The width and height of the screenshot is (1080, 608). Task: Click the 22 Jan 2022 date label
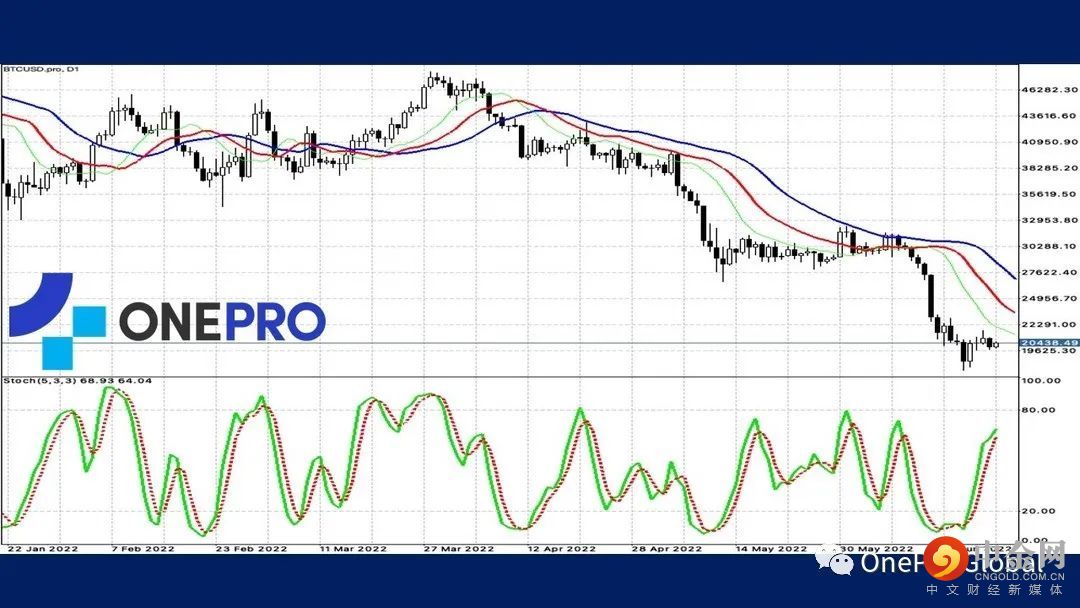43,549
